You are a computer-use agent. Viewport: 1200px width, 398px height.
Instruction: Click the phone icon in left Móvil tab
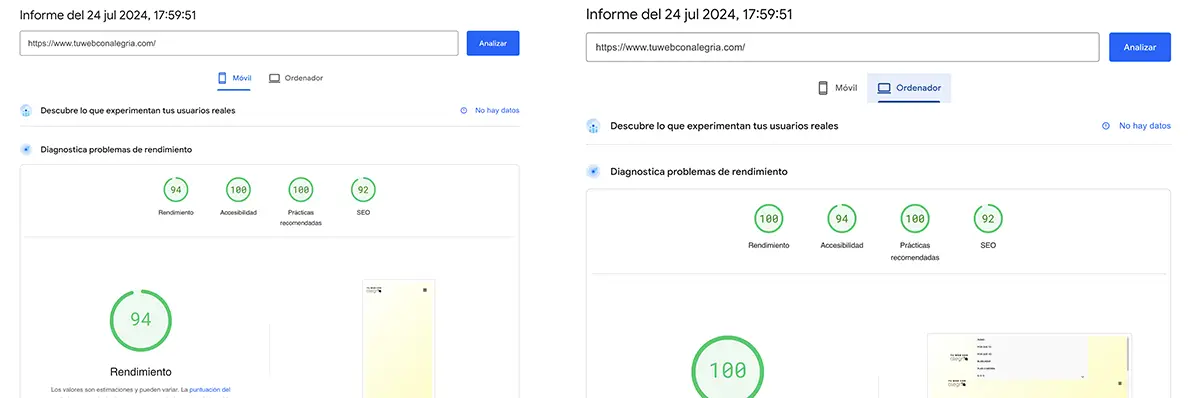pos(223,78)
